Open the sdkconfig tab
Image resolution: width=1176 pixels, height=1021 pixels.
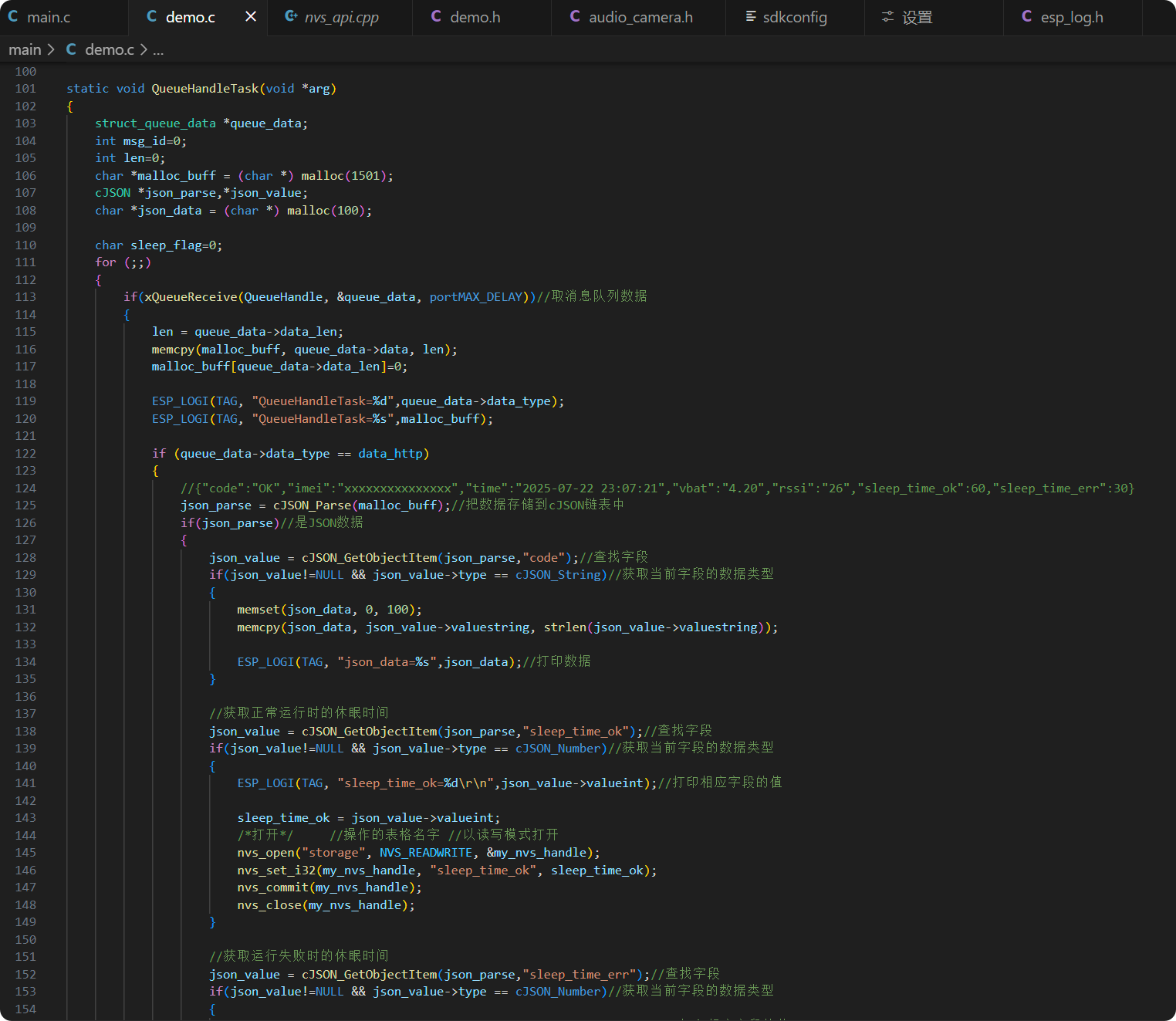click(795, 17)
